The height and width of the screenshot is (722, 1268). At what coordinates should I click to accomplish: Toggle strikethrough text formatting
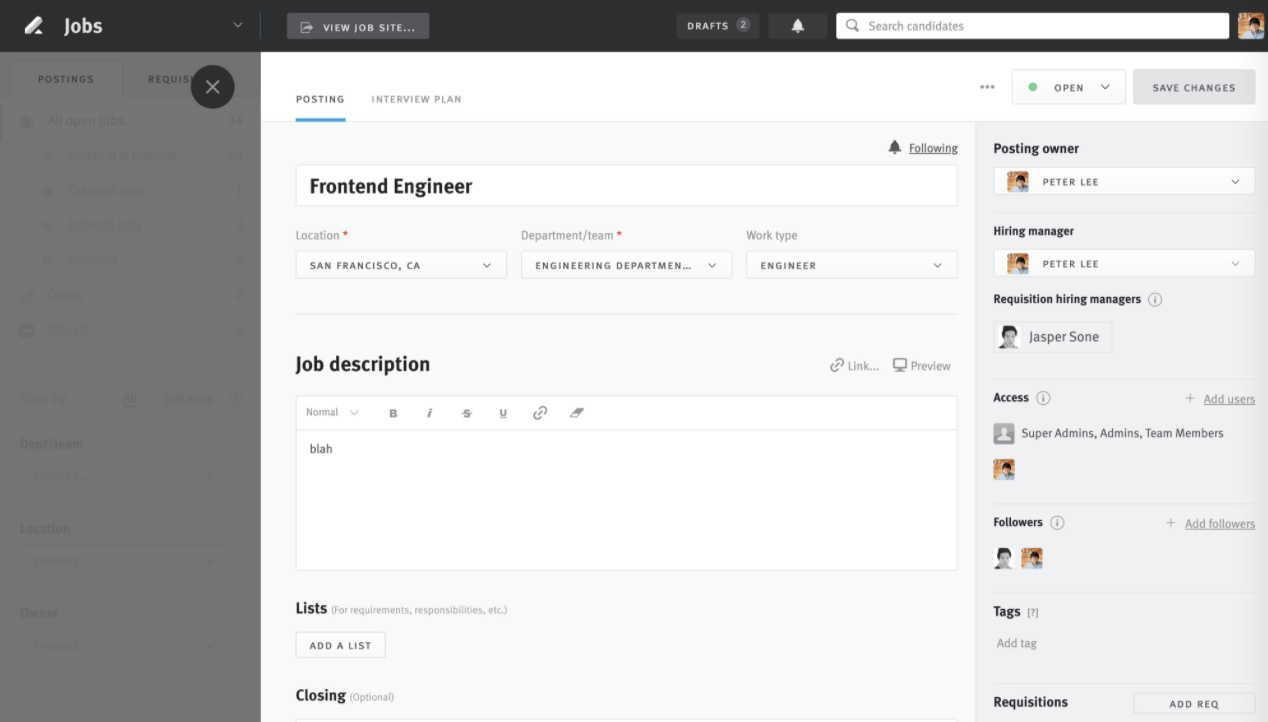tap(466, 413)
